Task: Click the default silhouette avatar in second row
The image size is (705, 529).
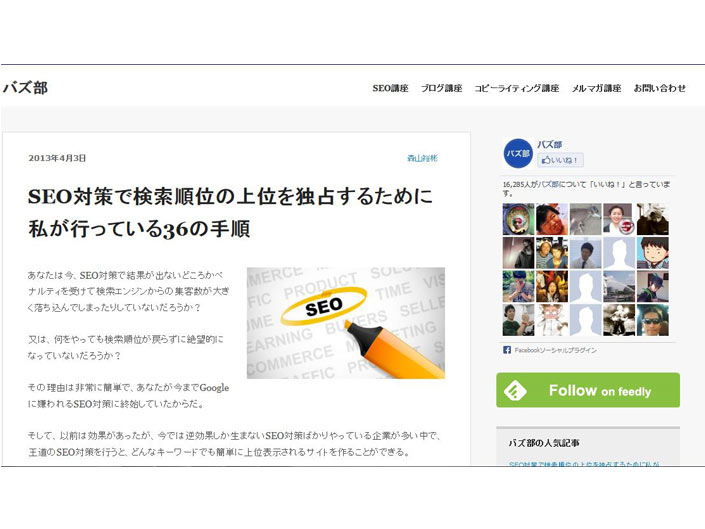Action: pyautogui.click(x=619, y=253)
